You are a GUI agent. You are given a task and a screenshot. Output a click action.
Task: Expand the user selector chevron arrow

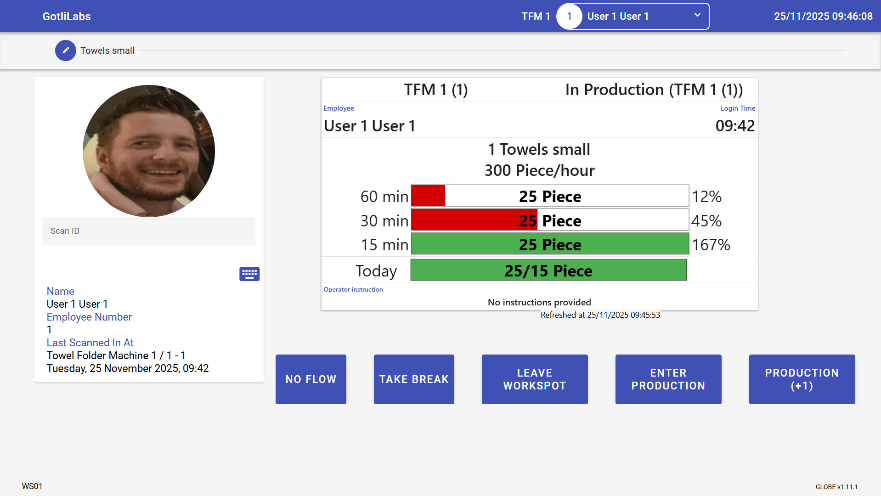click(x=697, y=16)
